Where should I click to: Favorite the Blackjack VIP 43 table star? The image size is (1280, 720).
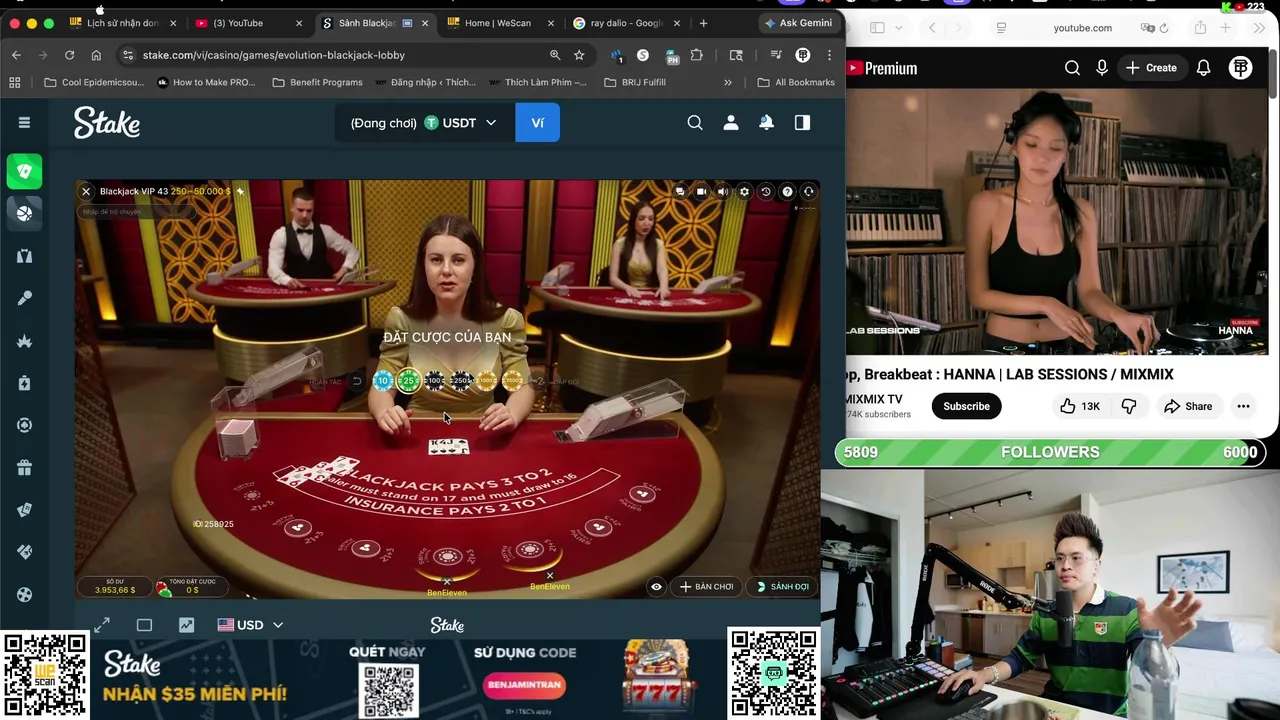(x=240, y=191)
